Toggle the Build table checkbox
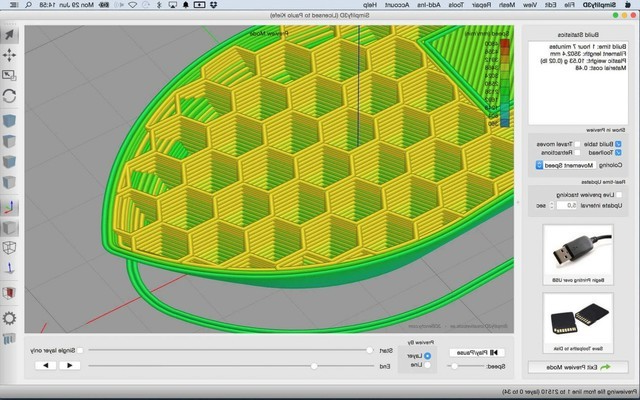Viewport: 640px width, 400px height. tap(618, 144)
